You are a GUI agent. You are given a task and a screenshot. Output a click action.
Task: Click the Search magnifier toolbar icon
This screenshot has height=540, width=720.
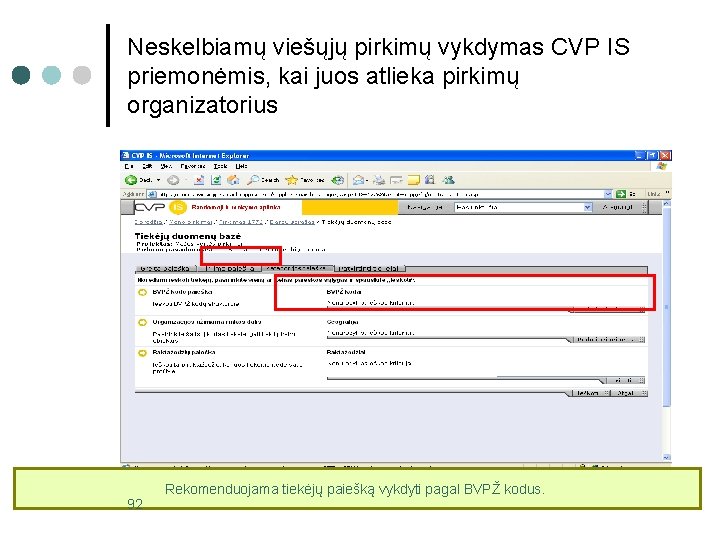(253, 180)
